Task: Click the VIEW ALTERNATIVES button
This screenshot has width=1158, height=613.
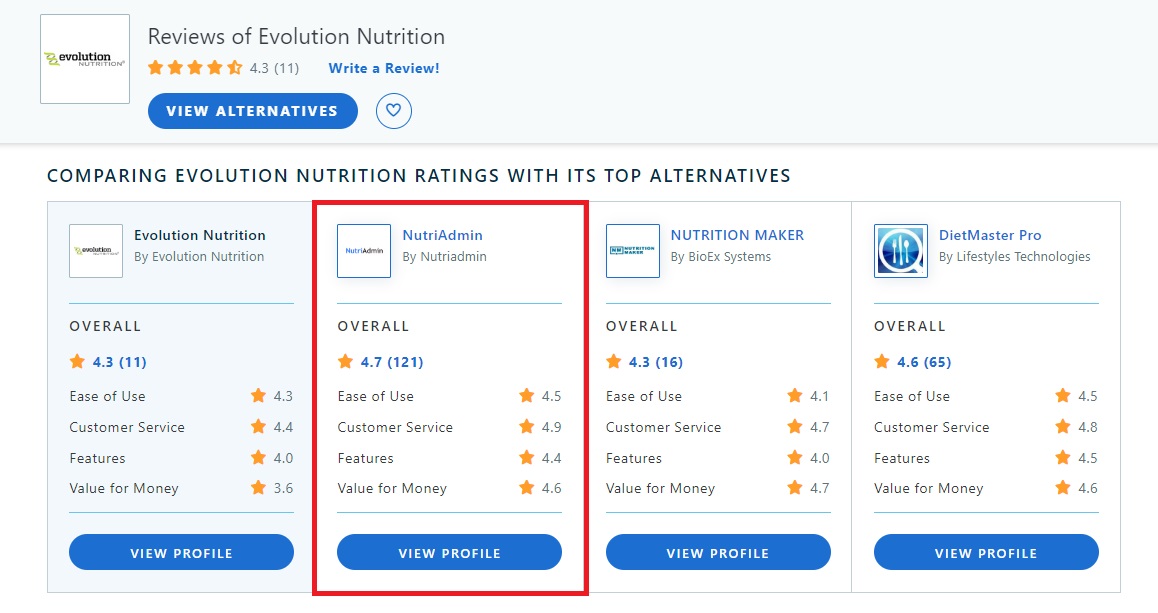Action: 252,111
